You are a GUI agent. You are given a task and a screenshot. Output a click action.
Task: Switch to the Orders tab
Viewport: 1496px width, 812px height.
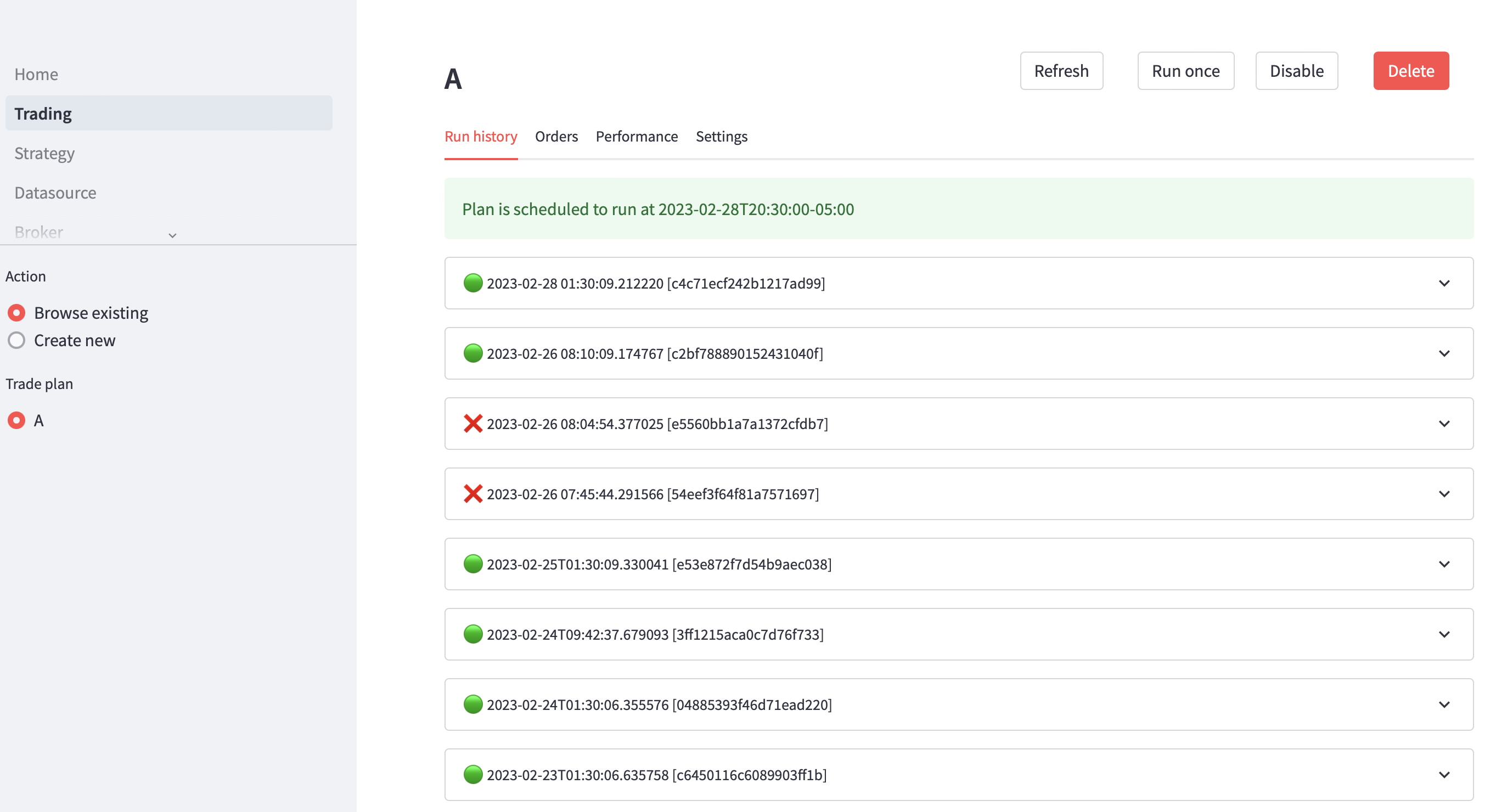pyautogui.click(x=556, y=137)
